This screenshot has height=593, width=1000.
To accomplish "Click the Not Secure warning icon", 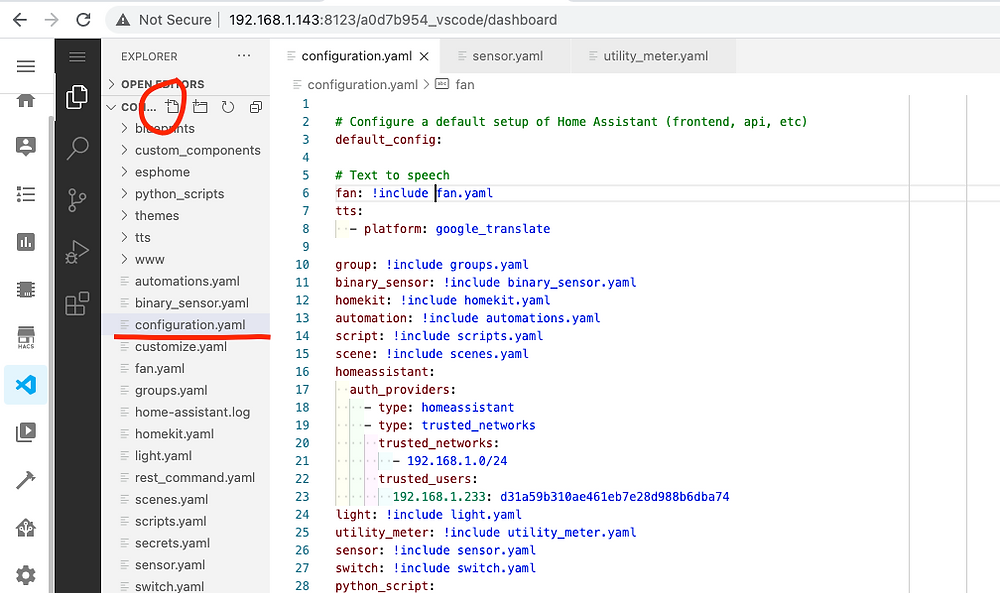I will (123, 20).
